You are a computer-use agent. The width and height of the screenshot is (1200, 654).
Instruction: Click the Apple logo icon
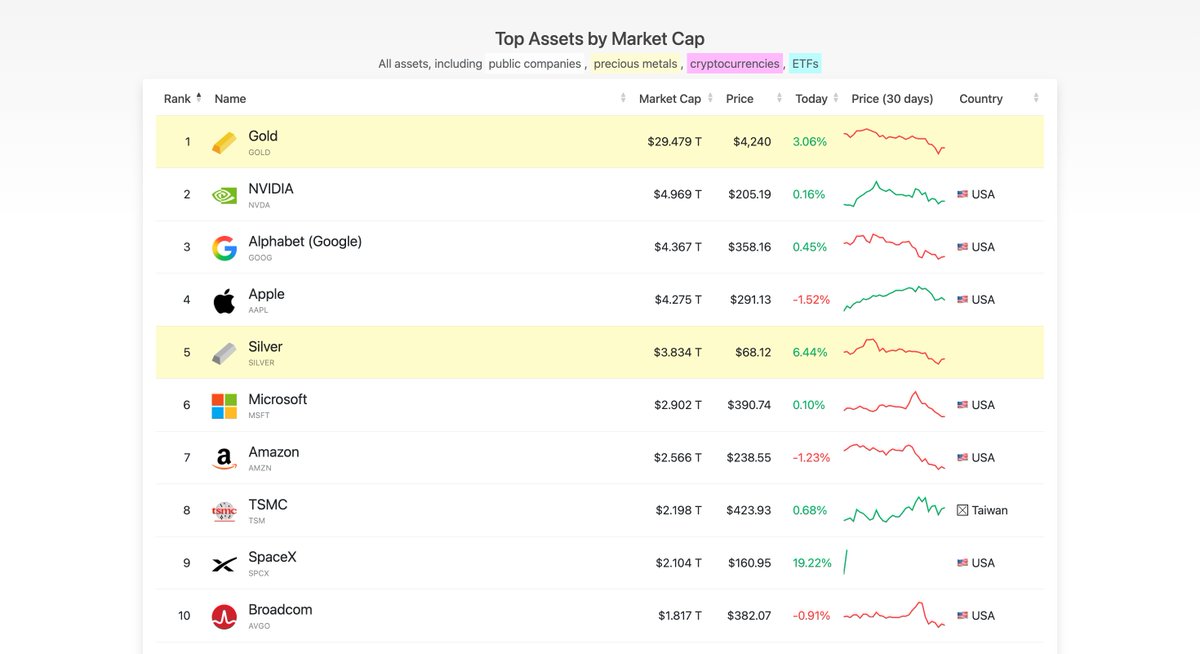(224, 301)
